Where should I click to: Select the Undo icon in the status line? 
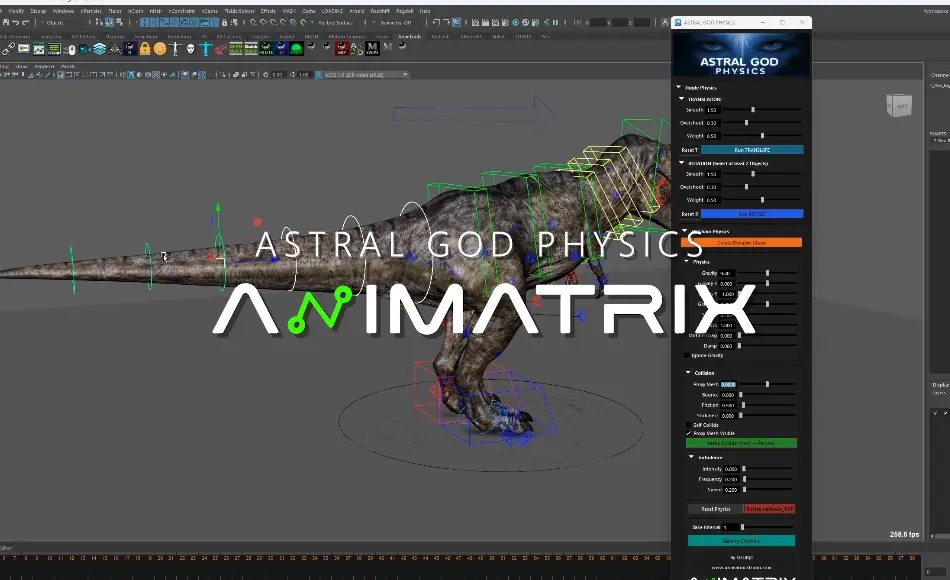click(x=15, y=20)
